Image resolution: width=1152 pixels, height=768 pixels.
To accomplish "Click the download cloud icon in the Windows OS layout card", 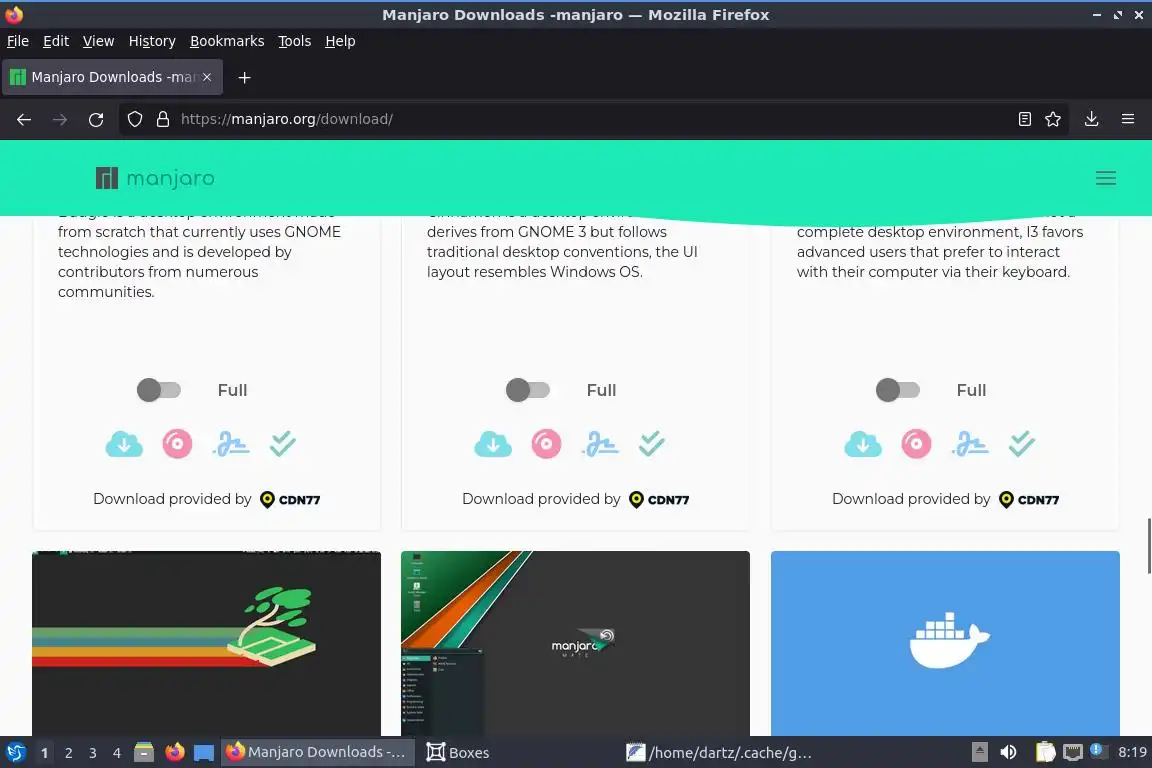I will (493, 444).
